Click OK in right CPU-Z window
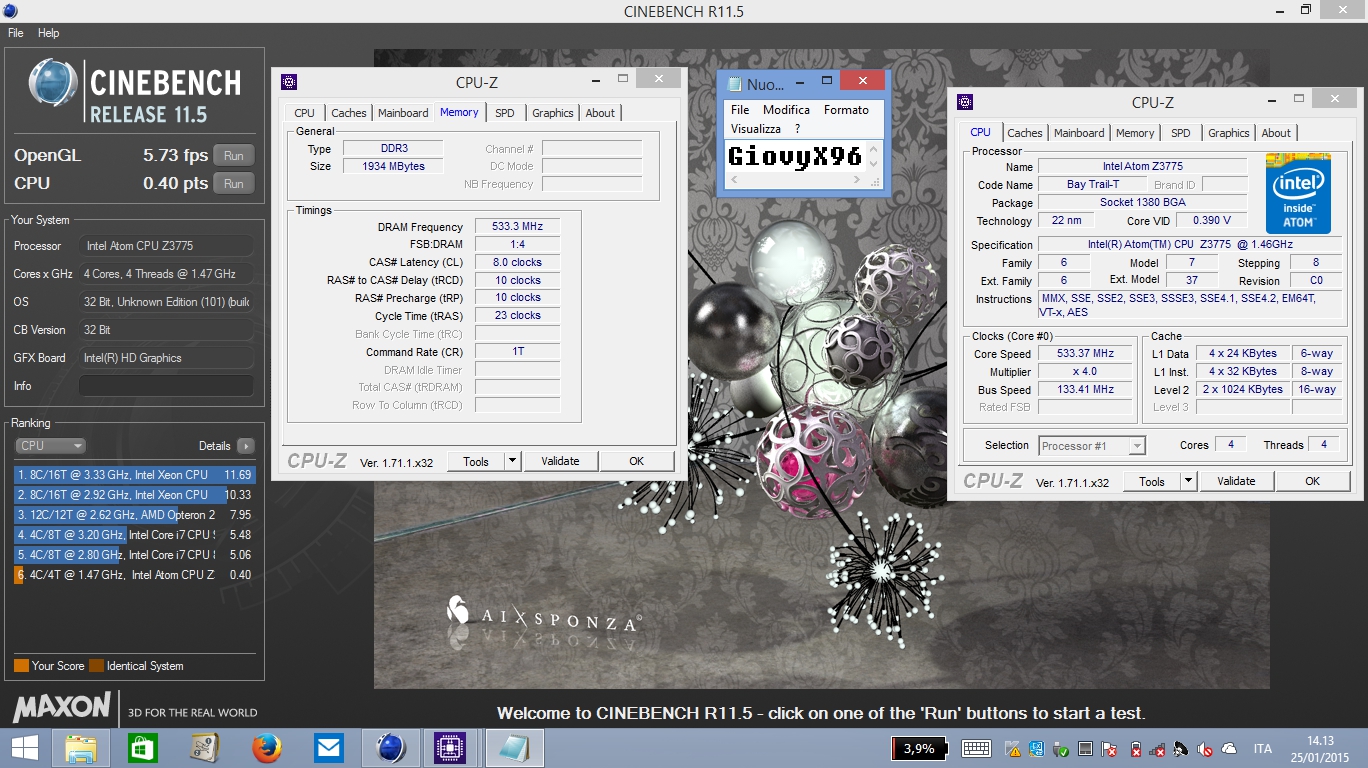This screenshot has height=768, width=1368. 1313,481
